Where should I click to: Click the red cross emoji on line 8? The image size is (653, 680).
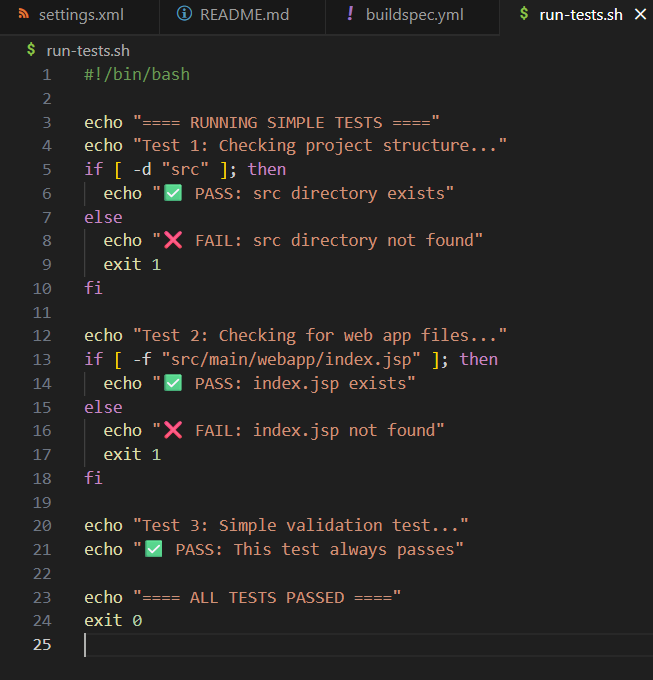point(173,241)
